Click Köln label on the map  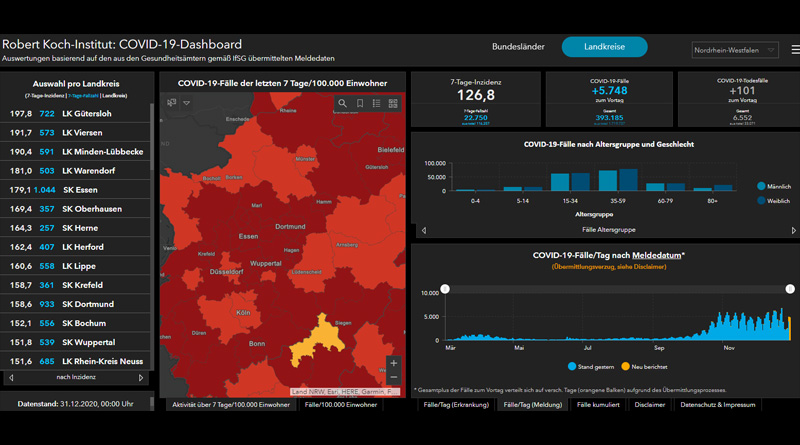243,312
